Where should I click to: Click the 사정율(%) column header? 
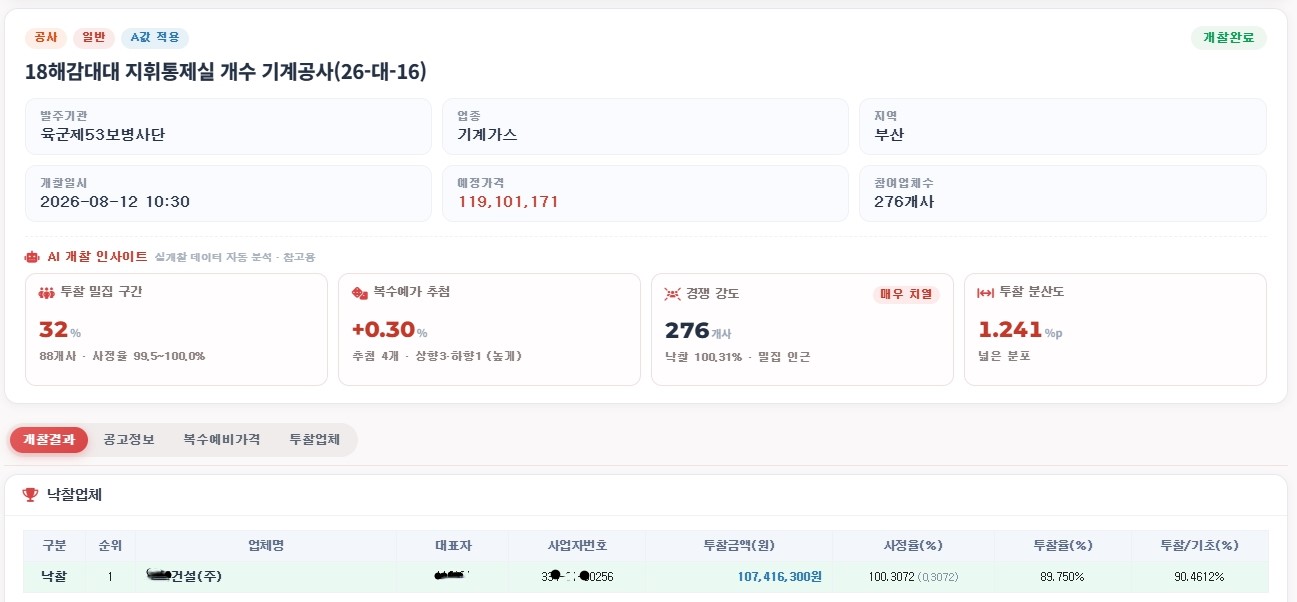[x=913, y=546]
